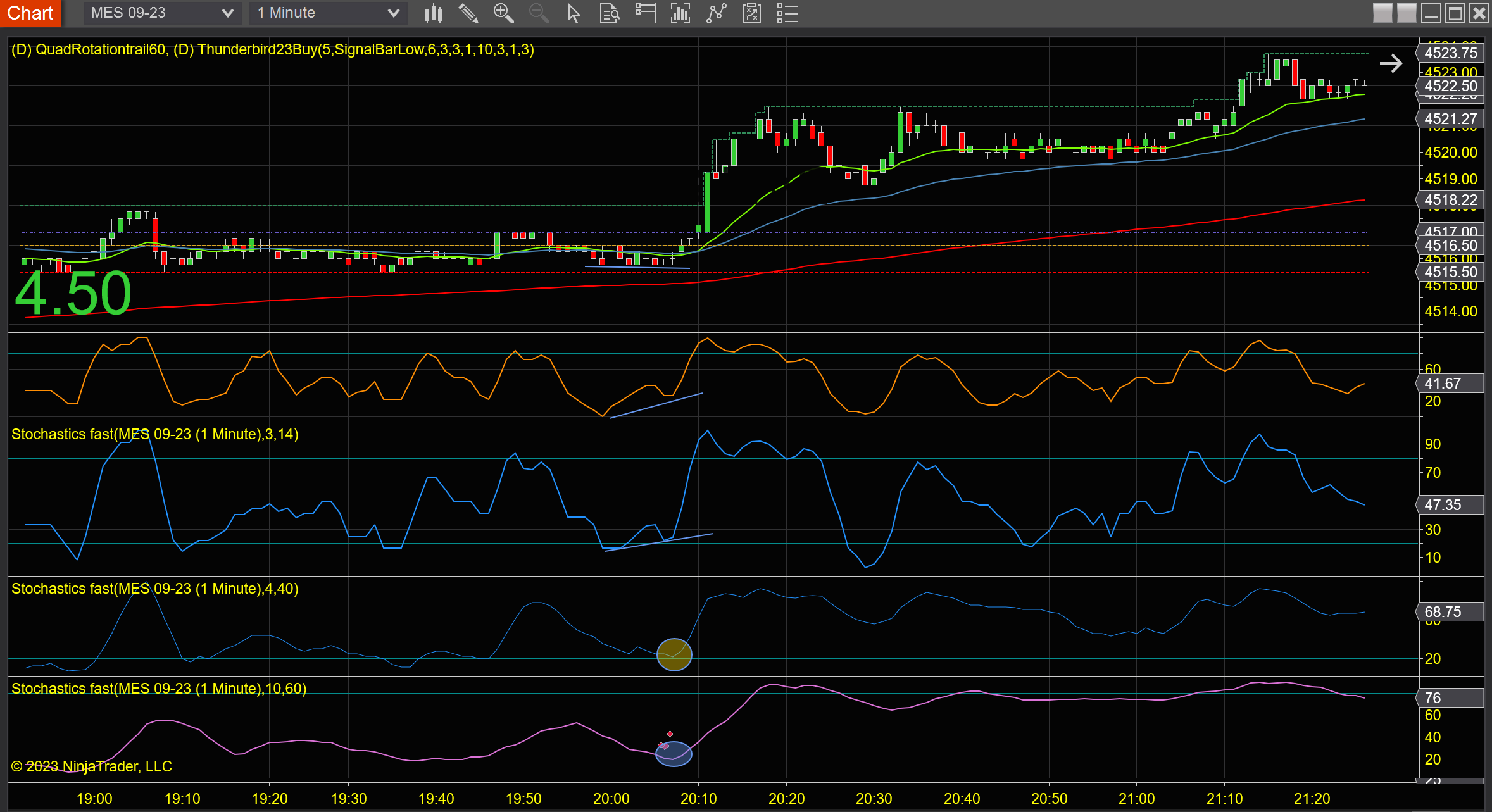Click the 20:30 time axis label
The width and height of the screenshot is (1492, 812).
[x=874, y=799]
